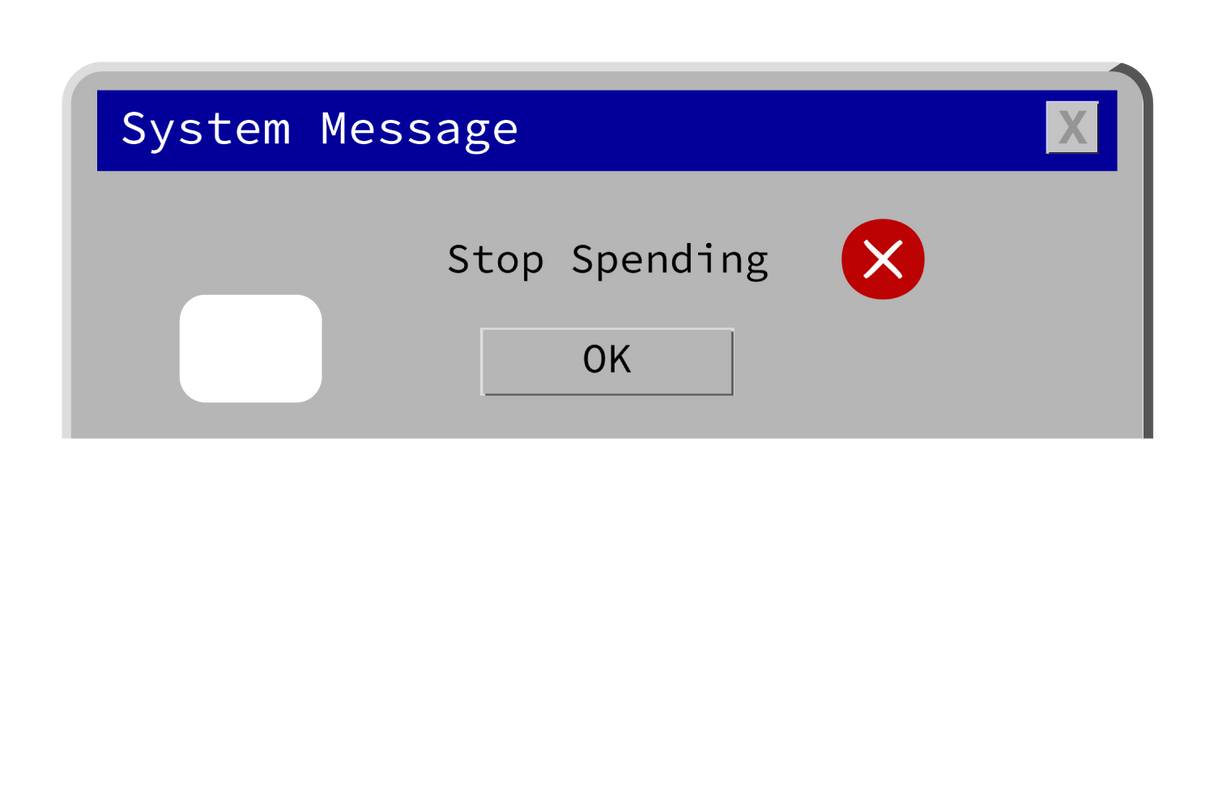Click the word Spending in the message
Screen dimensions: 1214x809
point(670,261)
